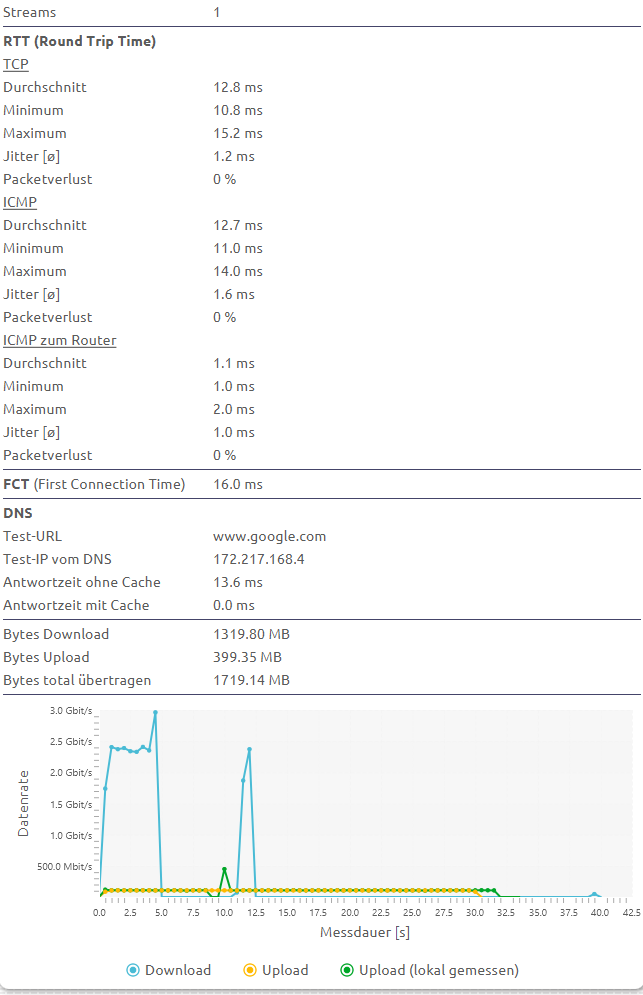Viewport: 643px width, 995px height.
Task: Click the blue Download legend marker
Action: (133, 970)
